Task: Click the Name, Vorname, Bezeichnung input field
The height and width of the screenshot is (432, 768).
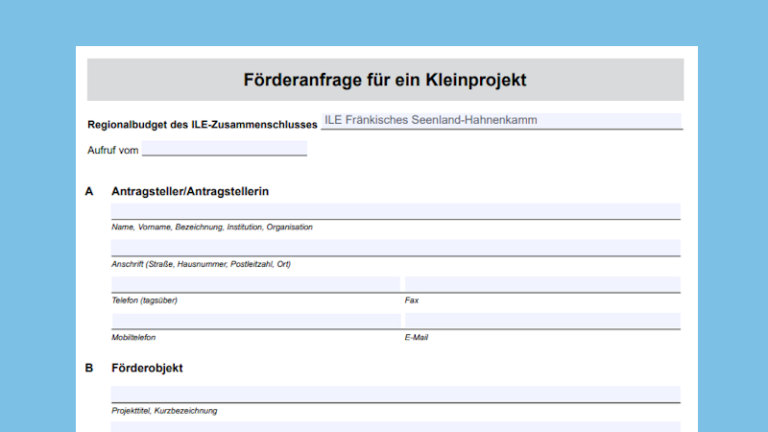Action: coord(396,211)
